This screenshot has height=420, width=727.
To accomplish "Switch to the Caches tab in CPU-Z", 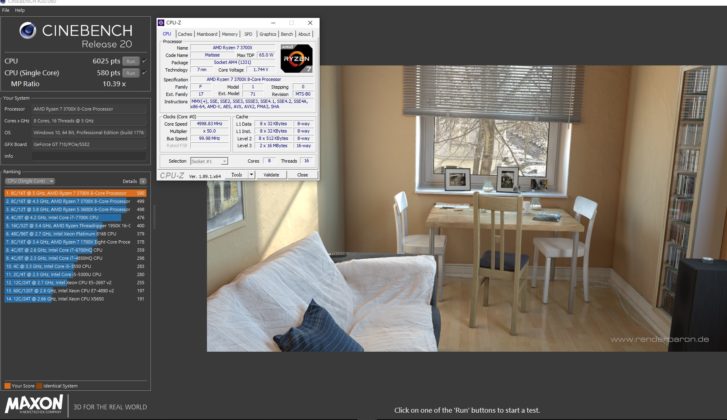I will [x=185, y=34].
